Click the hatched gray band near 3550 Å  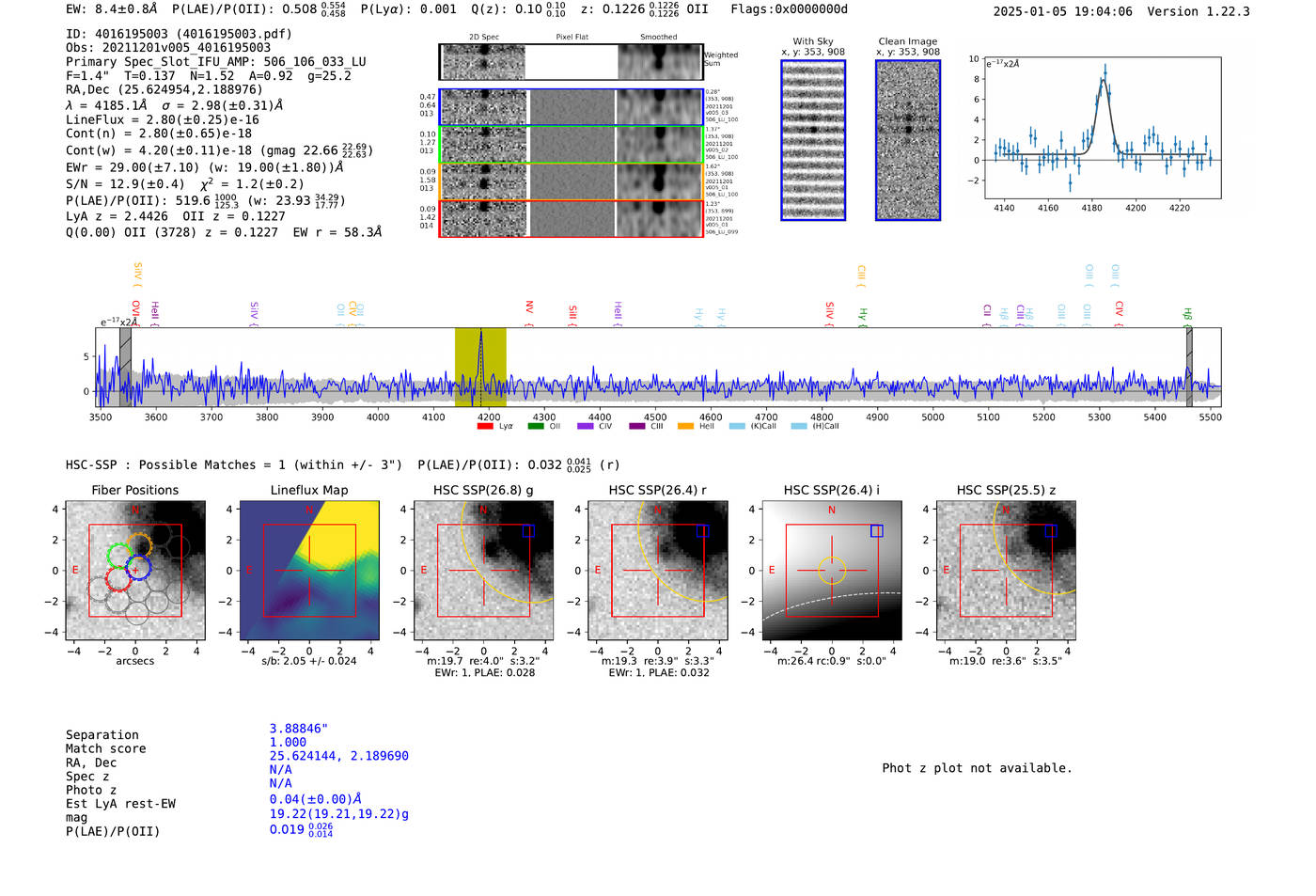[x=125, y=367]
